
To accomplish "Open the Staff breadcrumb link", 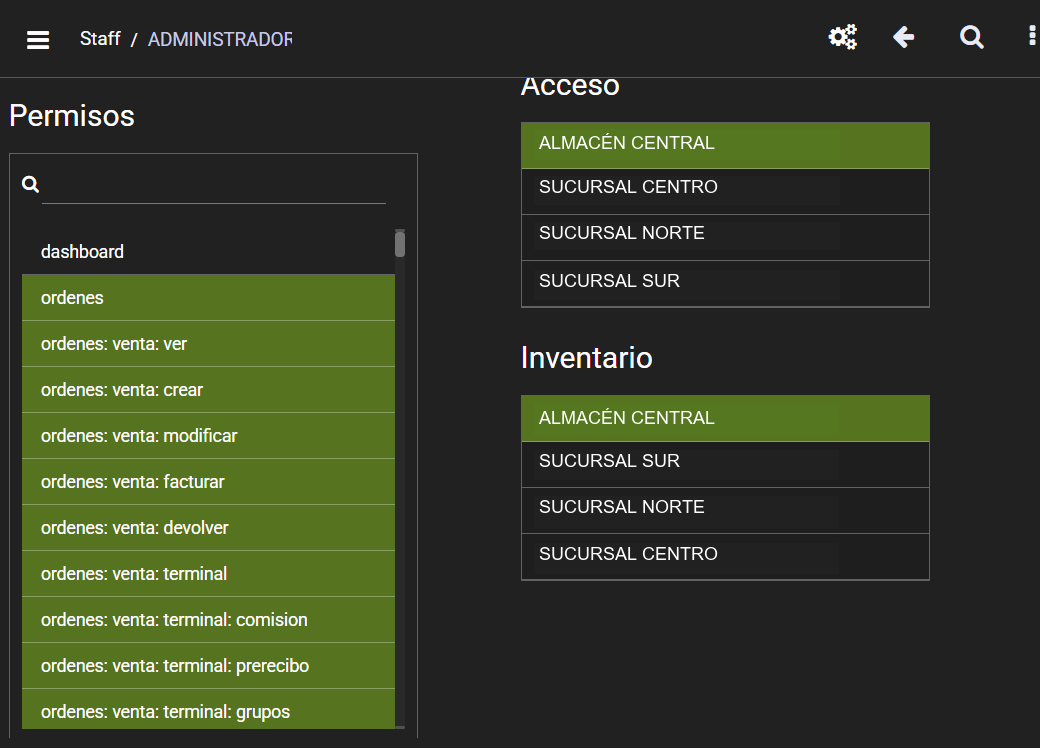I will click(100, 38).
